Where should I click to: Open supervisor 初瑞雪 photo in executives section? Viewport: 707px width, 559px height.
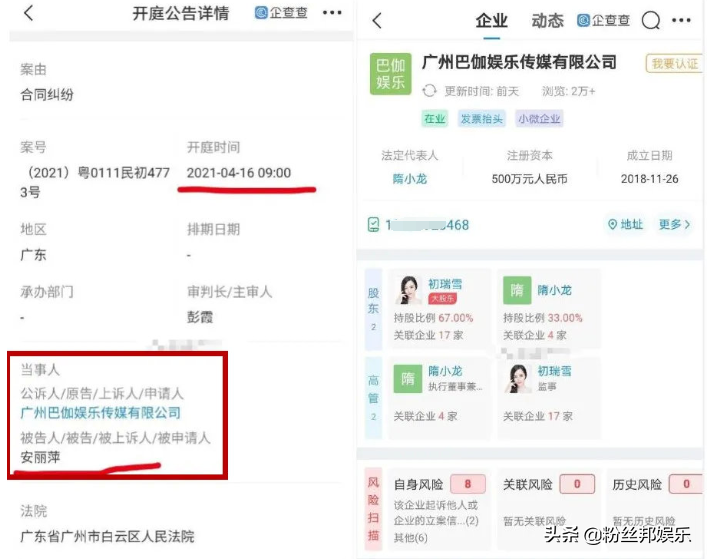click(x=518, y=379)
